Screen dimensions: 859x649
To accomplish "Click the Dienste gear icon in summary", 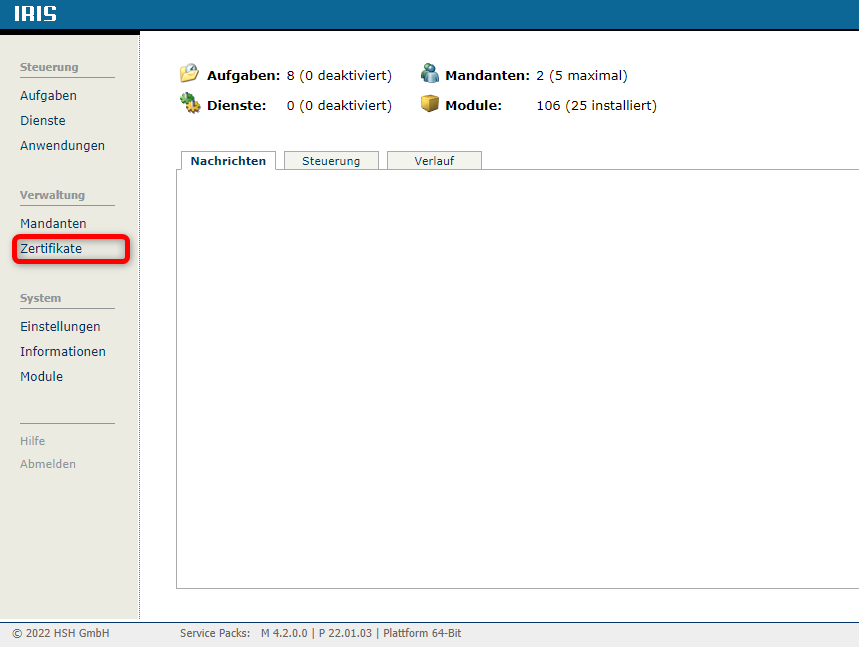I will coord(189,103).
